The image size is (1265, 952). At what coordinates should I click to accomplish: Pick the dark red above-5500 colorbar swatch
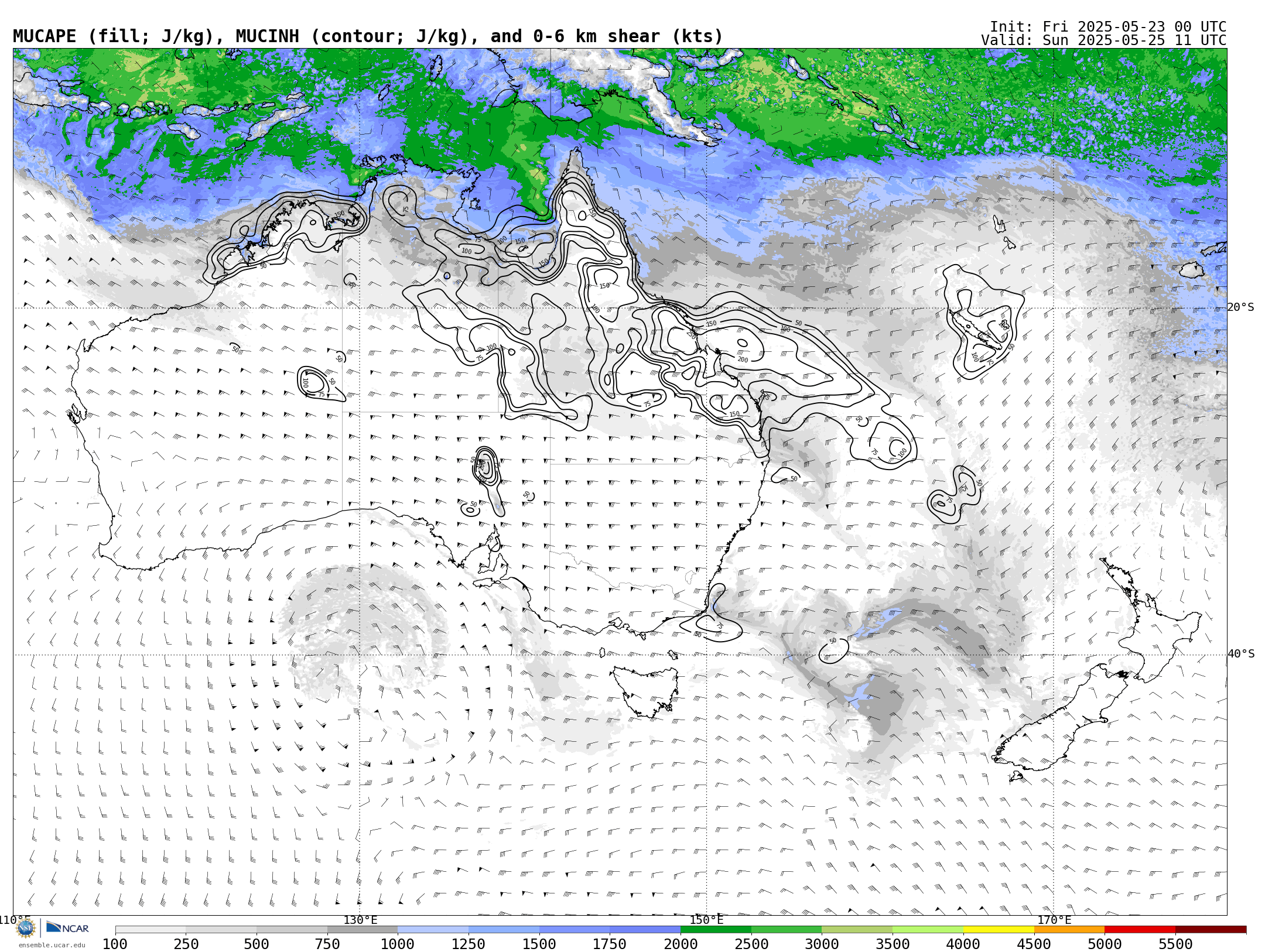click(x=1211, y=929)
